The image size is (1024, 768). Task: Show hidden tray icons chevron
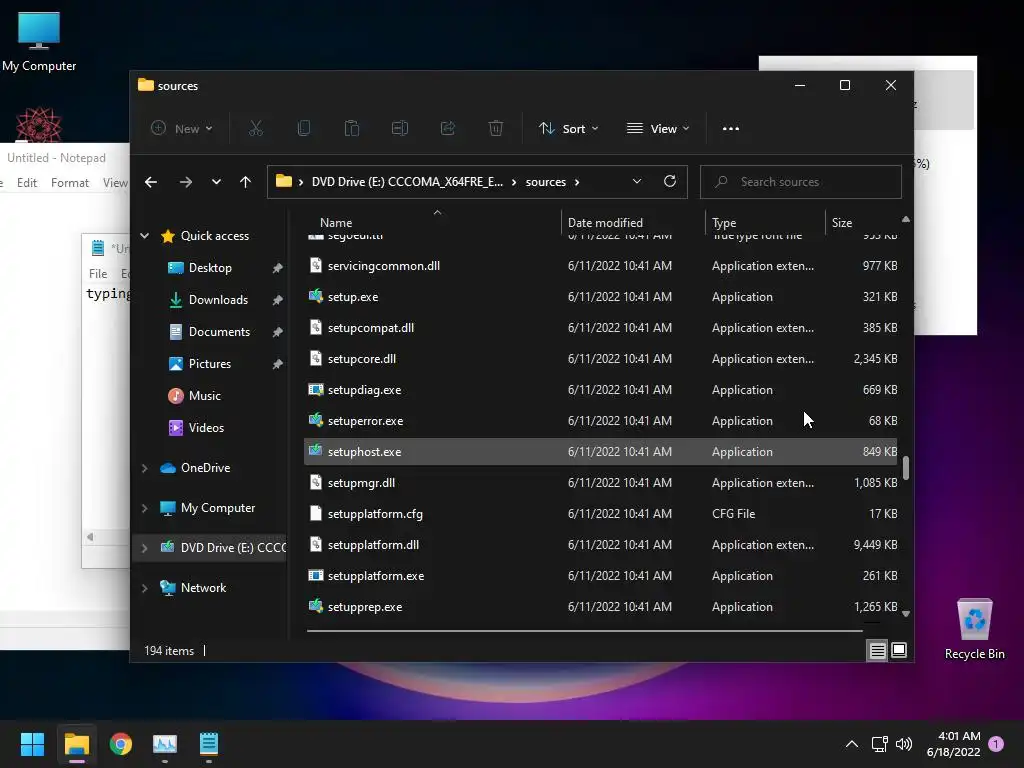[852, 744]
